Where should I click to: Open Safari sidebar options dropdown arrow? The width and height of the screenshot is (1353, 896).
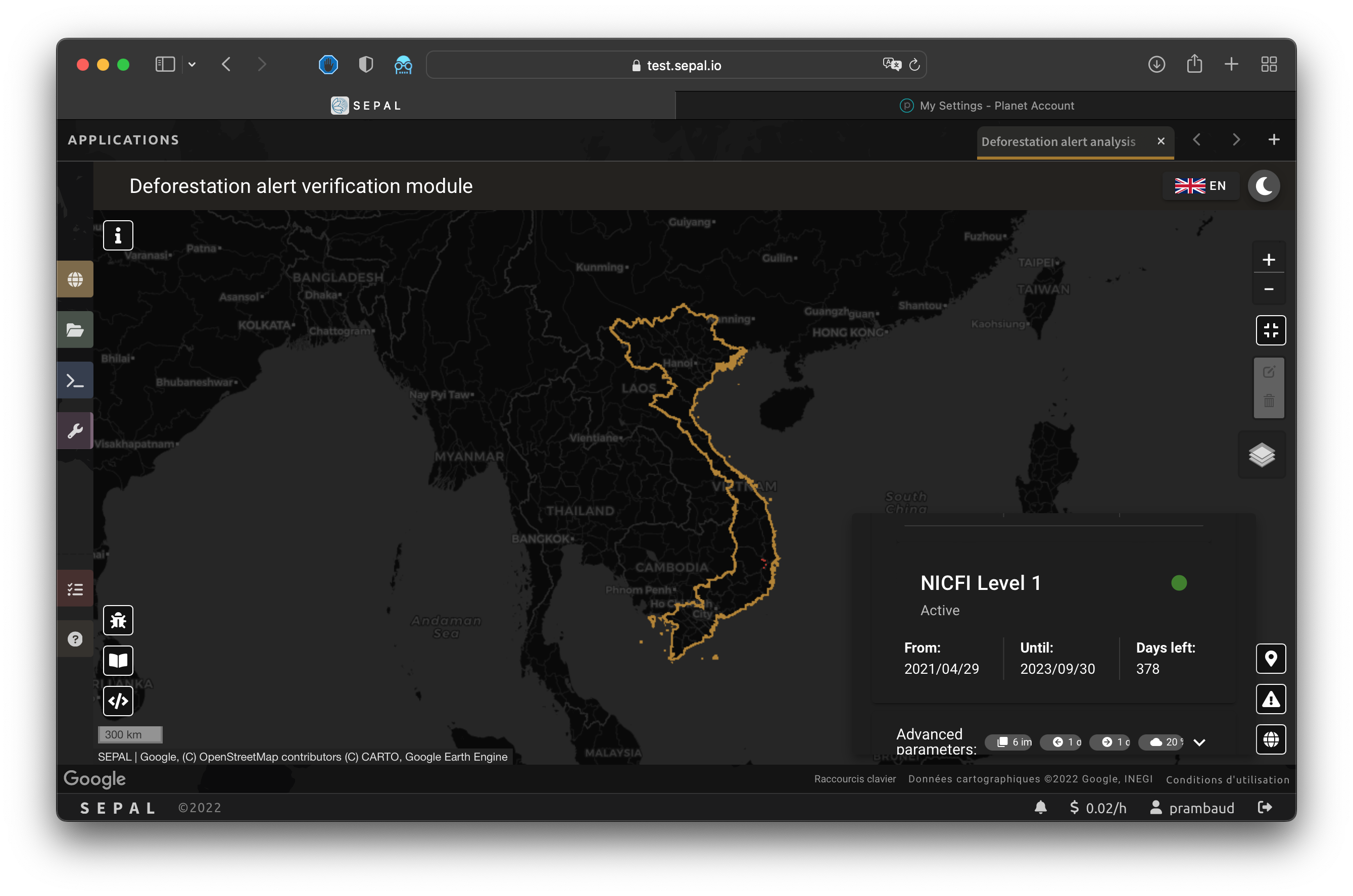[192, 65]
